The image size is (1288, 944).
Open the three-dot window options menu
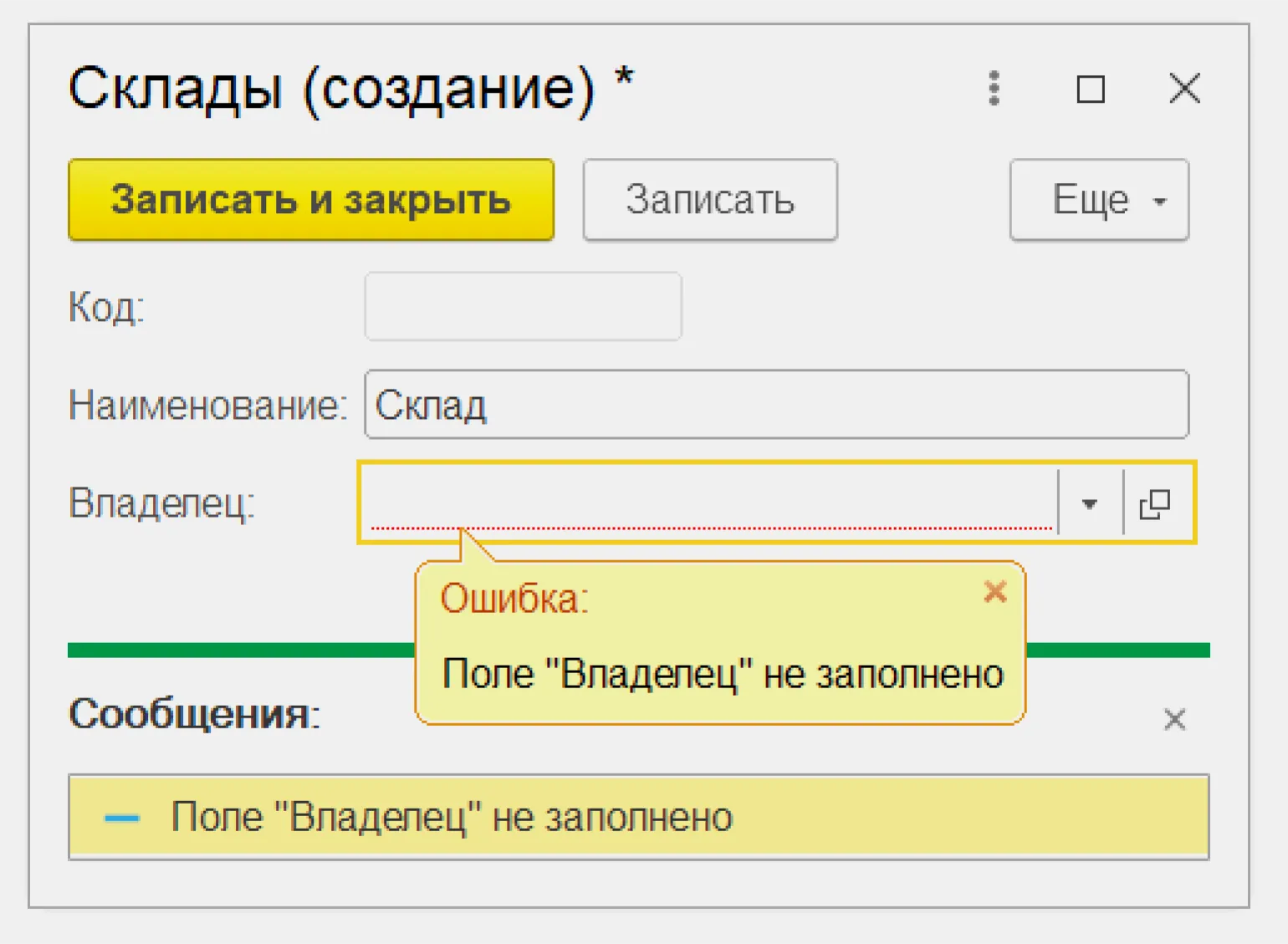coord(994,89)
